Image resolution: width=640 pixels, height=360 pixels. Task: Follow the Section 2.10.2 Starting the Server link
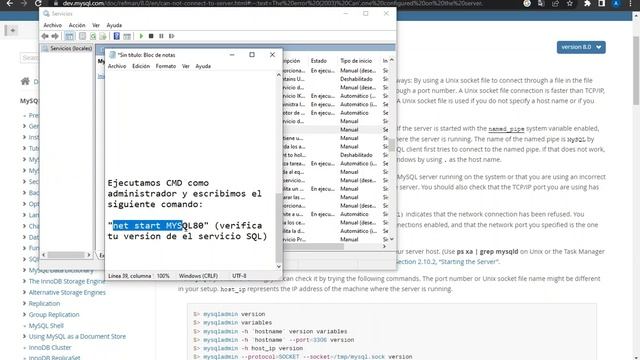coord(447,262)
